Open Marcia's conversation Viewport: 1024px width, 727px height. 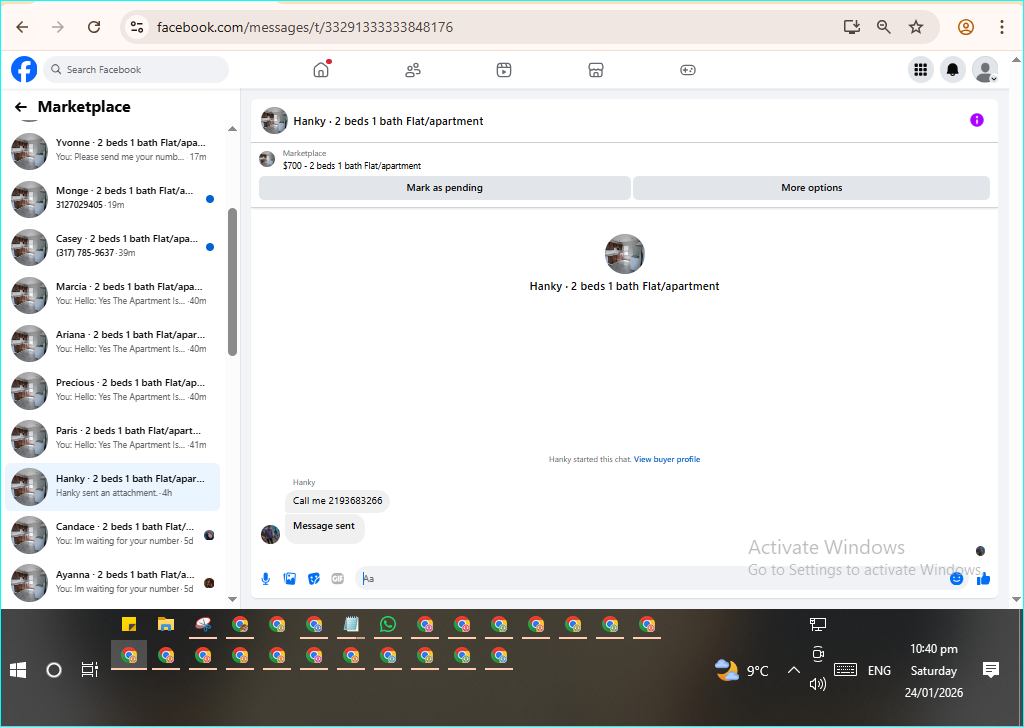point(112,295)
